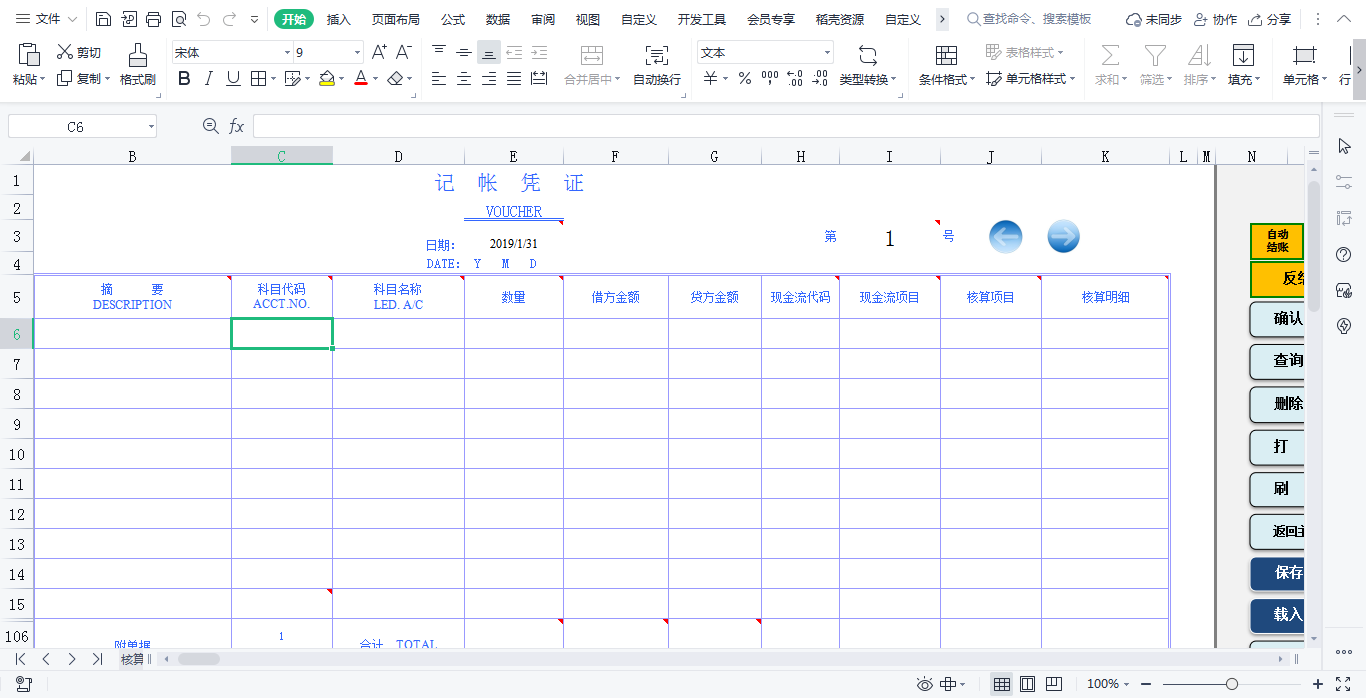Image resolution: width=1366 pixels, height=698 pixels.
Task: Click the formula bar input field
Action: coord(785,126)
